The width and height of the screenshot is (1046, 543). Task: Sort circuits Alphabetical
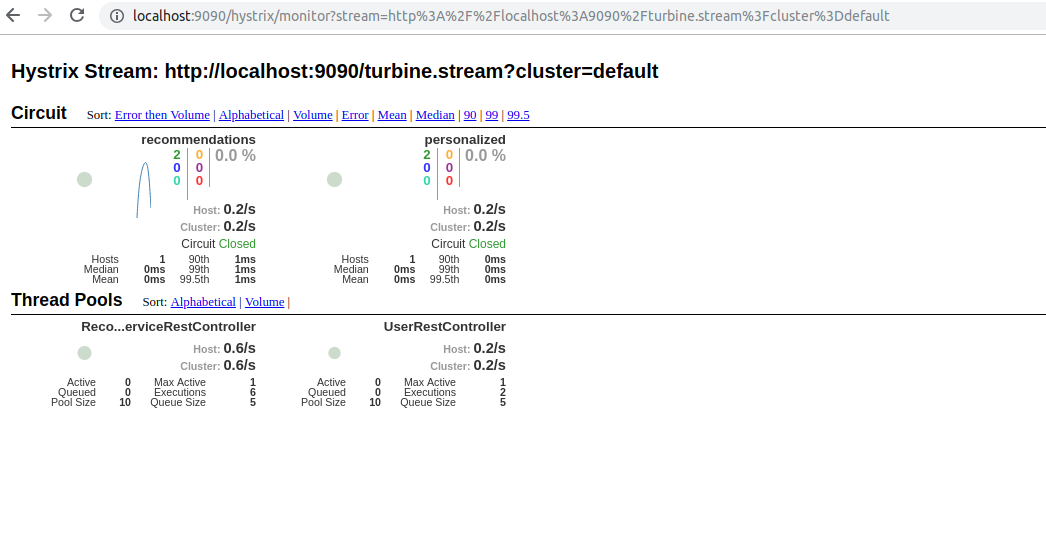click(251, 115)
